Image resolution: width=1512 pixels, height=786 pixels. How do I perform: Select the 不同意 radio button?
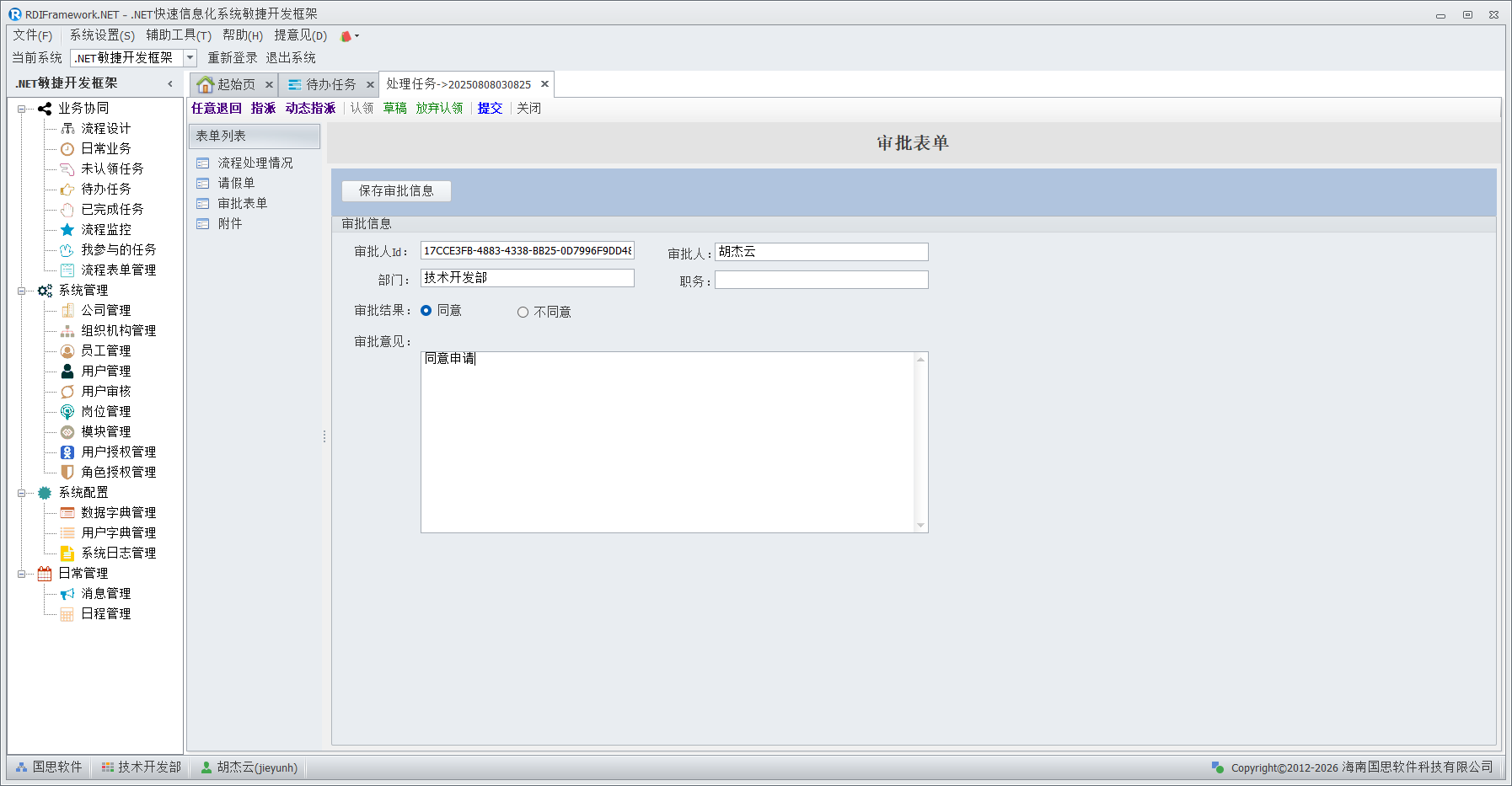(x=523, y=313)
